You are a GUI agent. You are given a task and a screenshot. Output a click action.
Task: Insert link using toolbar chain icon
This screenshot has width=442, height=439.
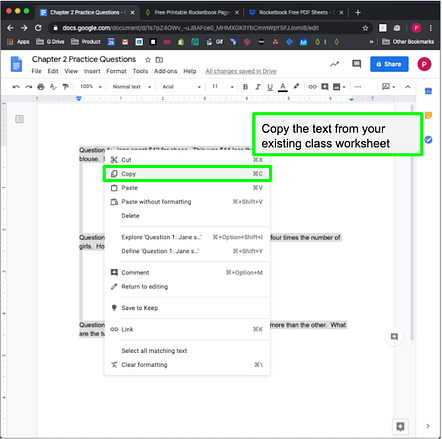pyautogui.click(x=312, y=87)
